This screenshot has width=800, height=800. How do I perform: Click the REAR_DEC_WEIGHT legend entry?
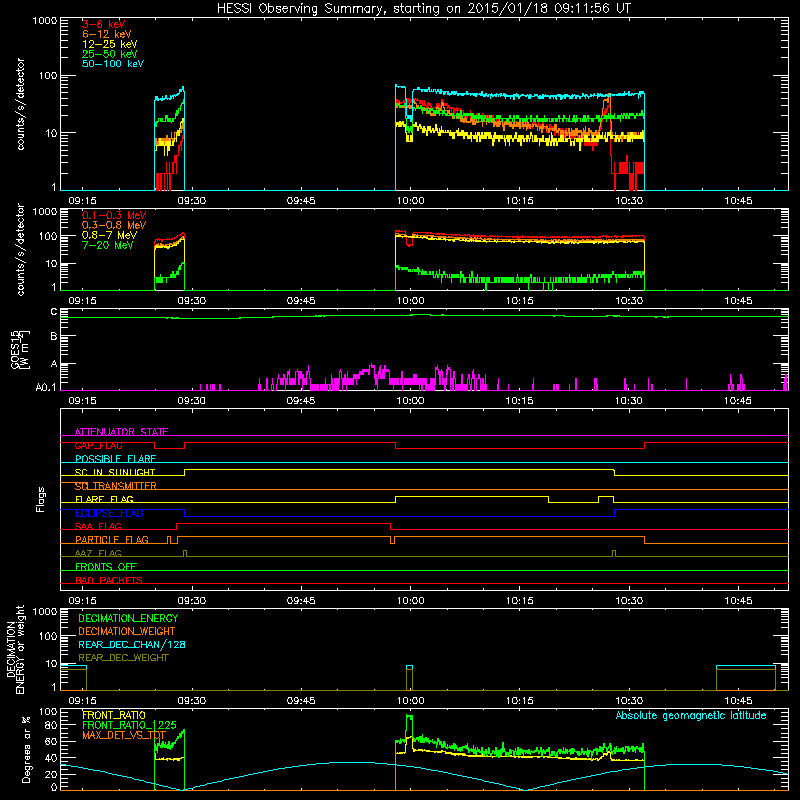click(123, 658)
